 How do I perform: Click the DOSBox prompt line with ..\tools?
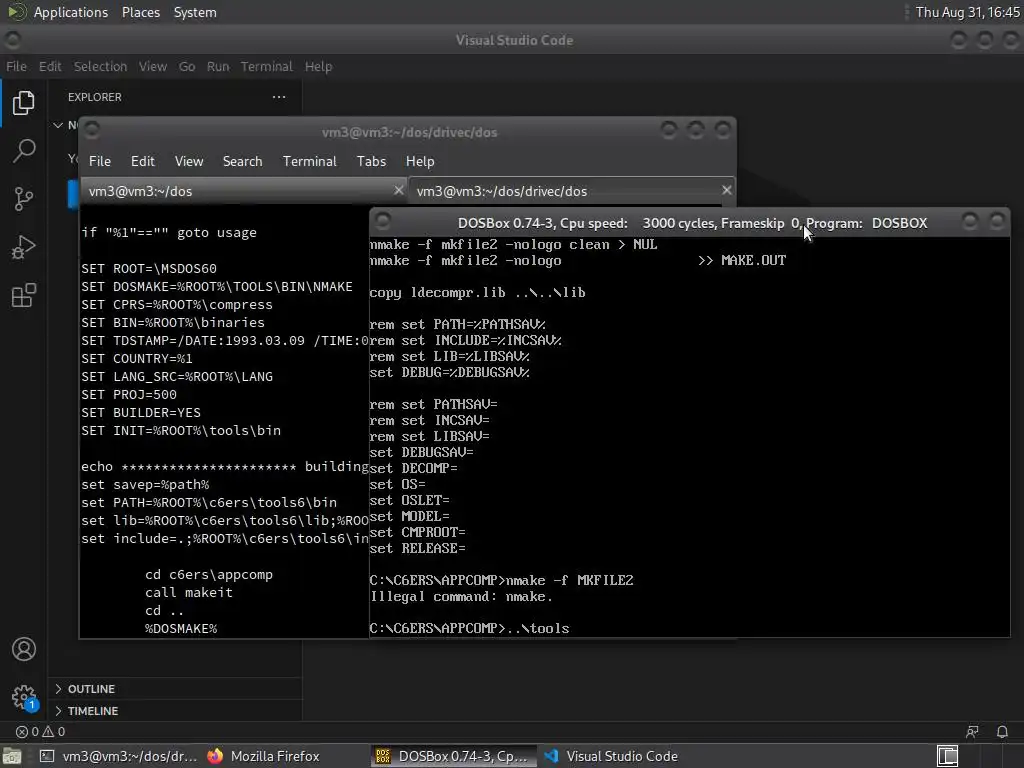coord(470,628)
